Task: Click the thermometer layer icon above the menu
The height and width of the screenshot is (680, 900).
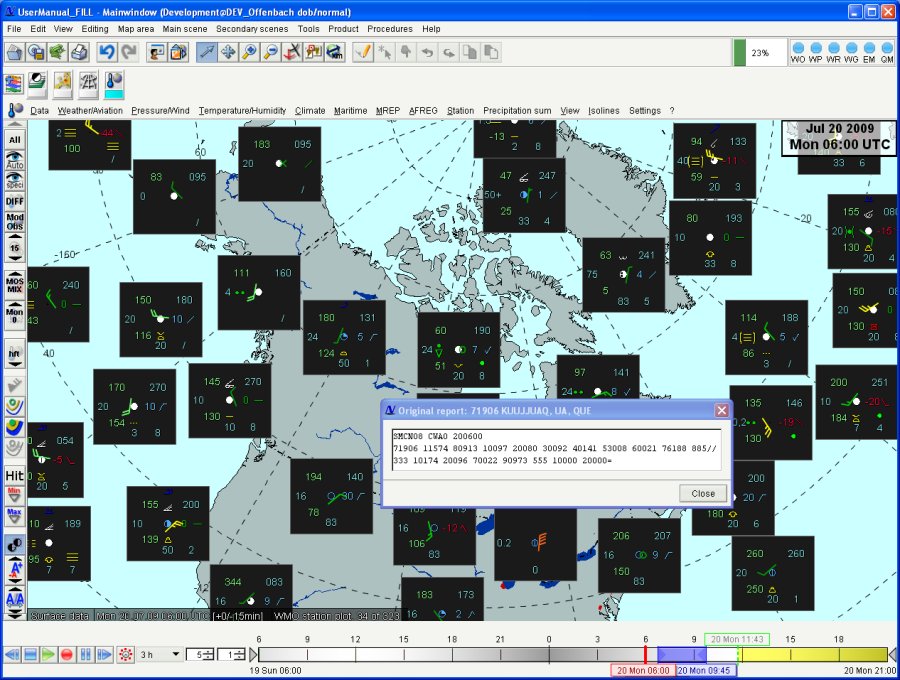Action: tap(114, 85)
